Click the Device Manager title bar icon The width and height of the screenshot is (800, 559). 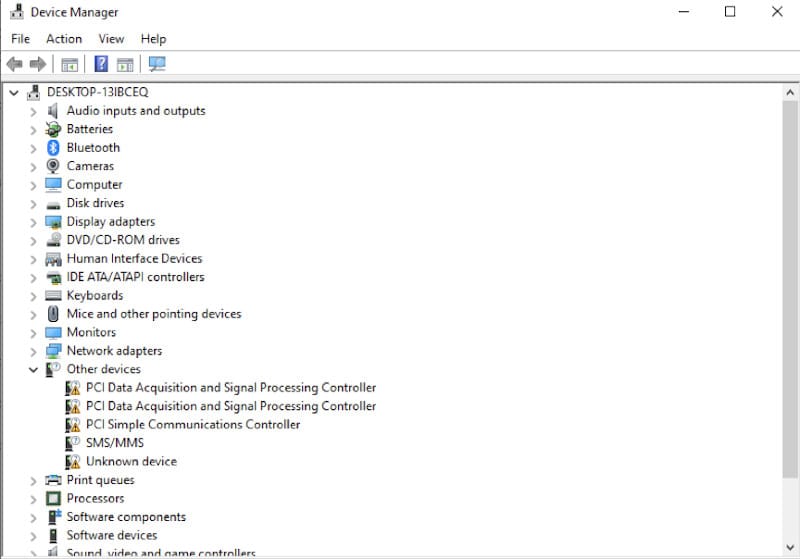[17, 11]
